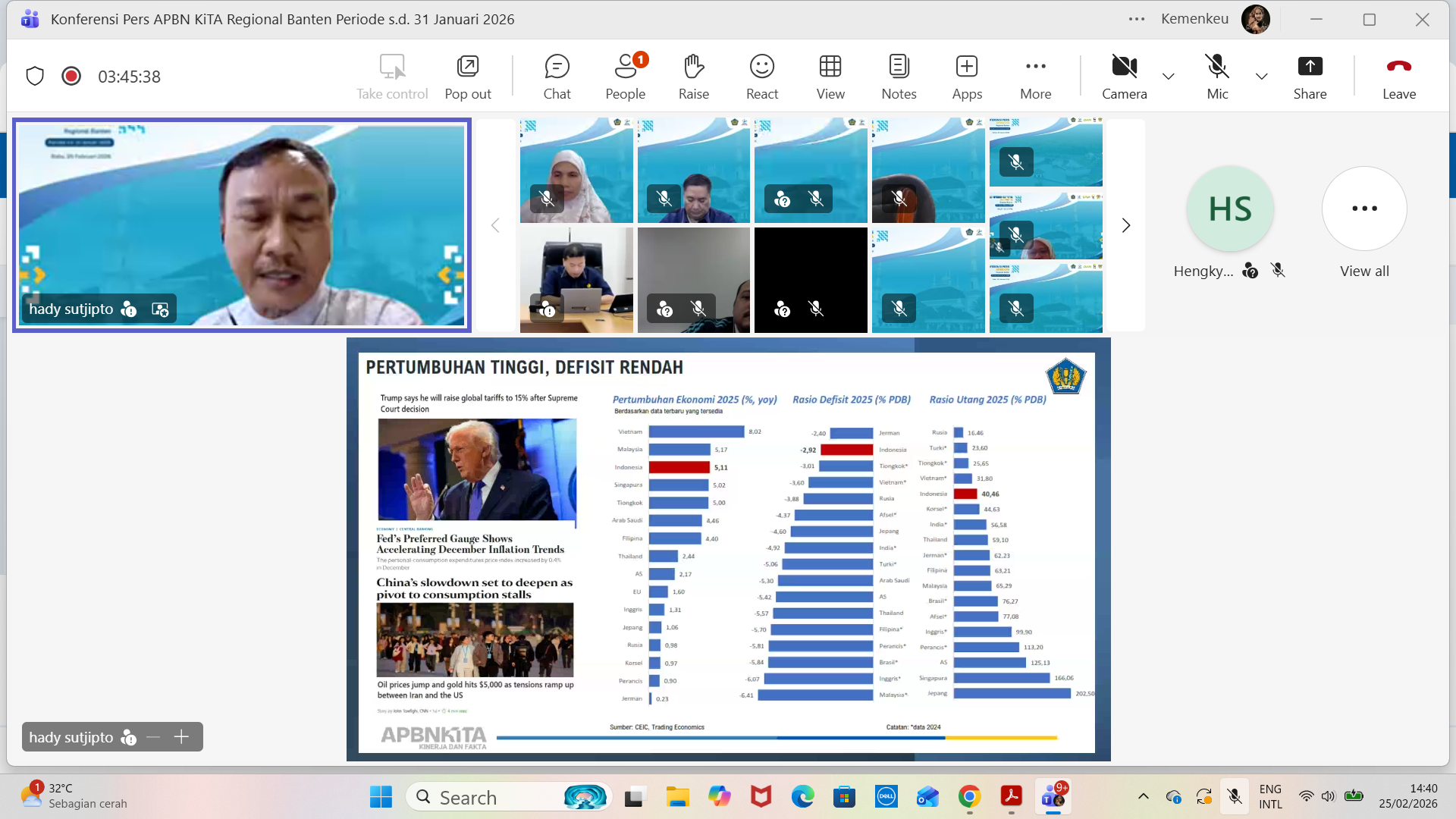This screenshot has height=819, width=1456.
Task: Zoom in shared slide with plus button
Action: [181, 737]
